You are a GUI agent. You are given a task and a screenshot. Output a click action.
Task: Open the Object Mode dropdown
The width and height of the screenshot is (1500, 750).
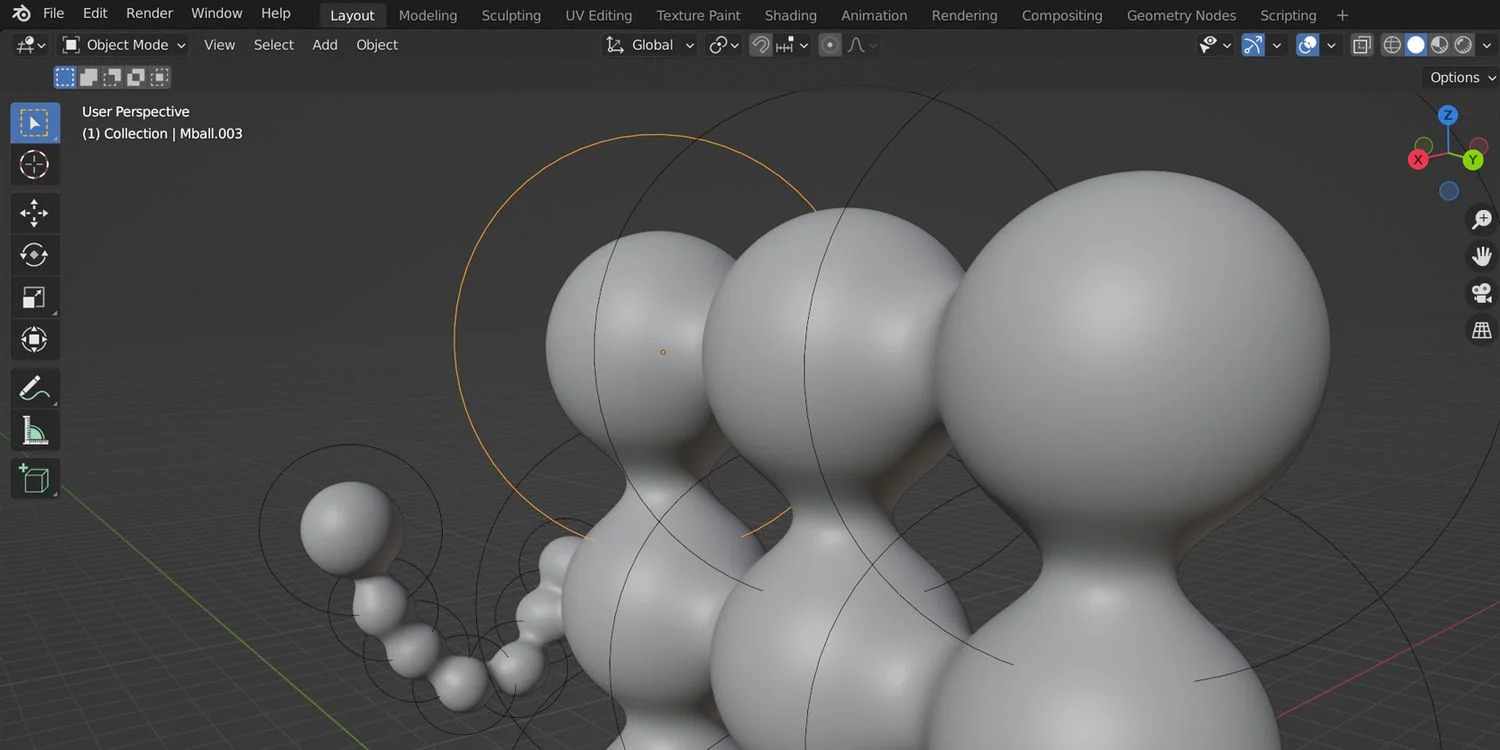tap(124, 45)
